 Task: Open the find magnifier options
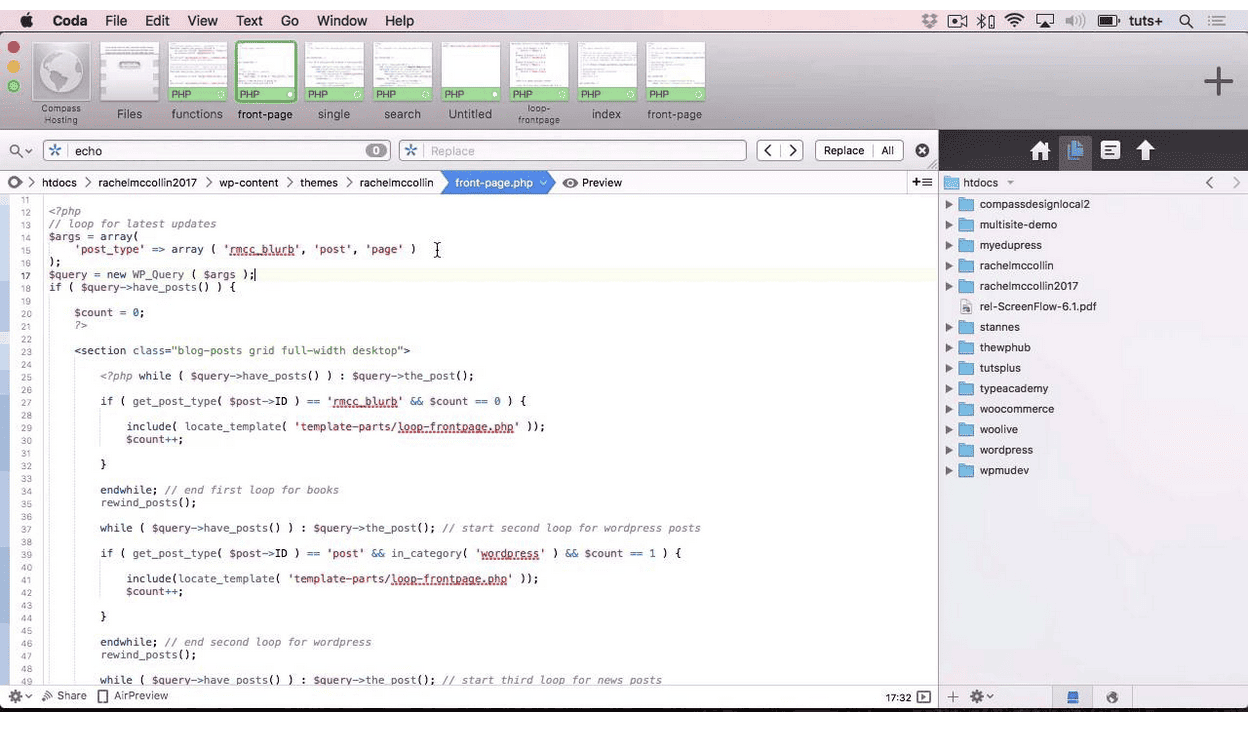coord(20,151)
